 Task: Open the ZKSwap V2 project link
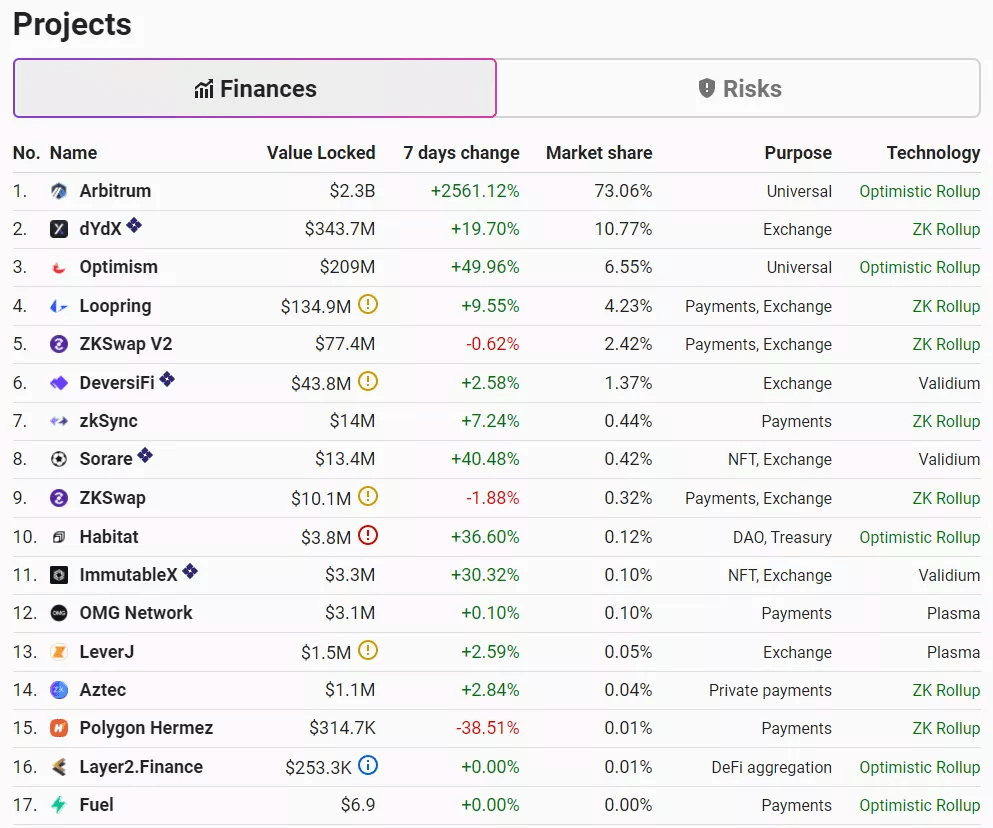click(125, 344)
